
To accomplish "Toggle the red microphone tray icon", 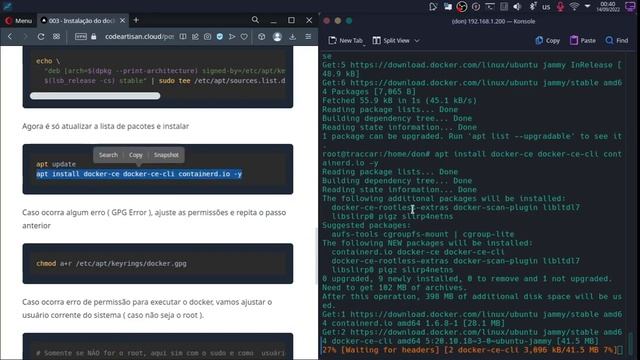I will point(560,7).
